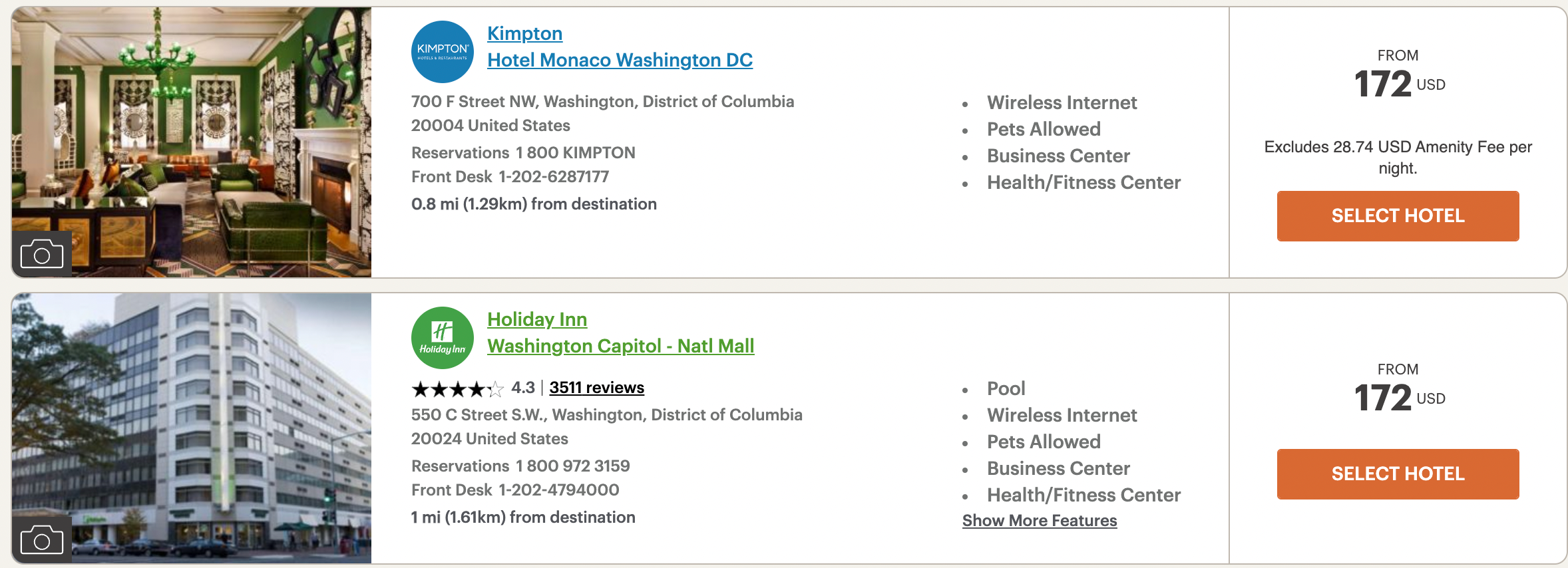Click the Holiday Inn 172 USD price
Viewport: 1568px width, 568px height.
pos(1399,398)
